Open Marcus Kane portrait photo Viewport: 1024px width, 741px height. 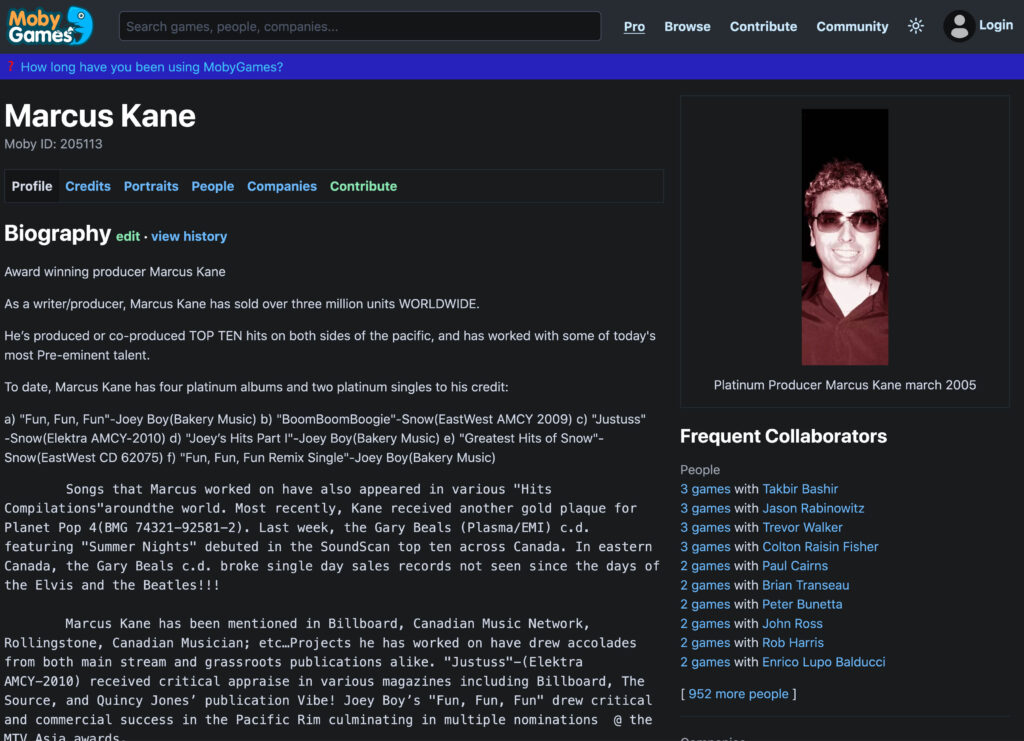(x=844, y=237)
